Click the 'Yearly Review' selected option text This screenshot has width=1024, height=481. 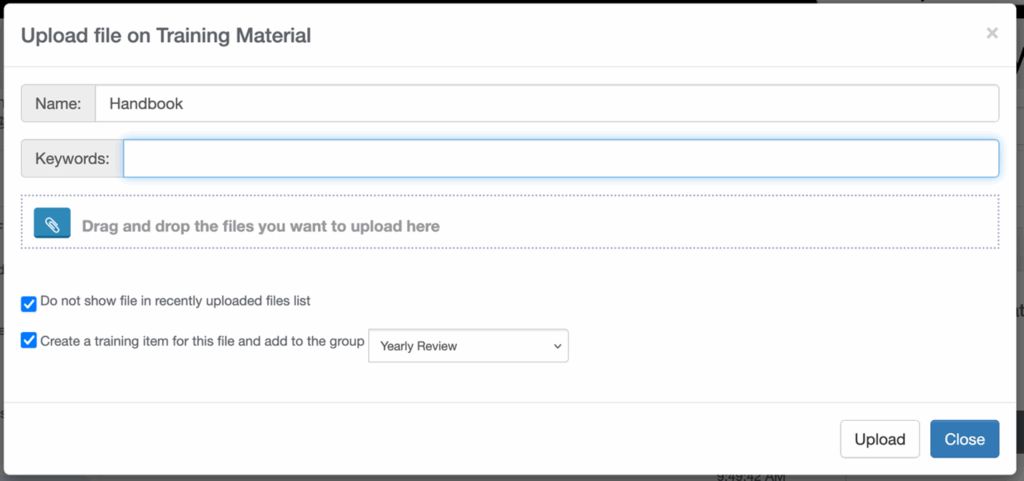pyautogui.click(x=419, y=346)
